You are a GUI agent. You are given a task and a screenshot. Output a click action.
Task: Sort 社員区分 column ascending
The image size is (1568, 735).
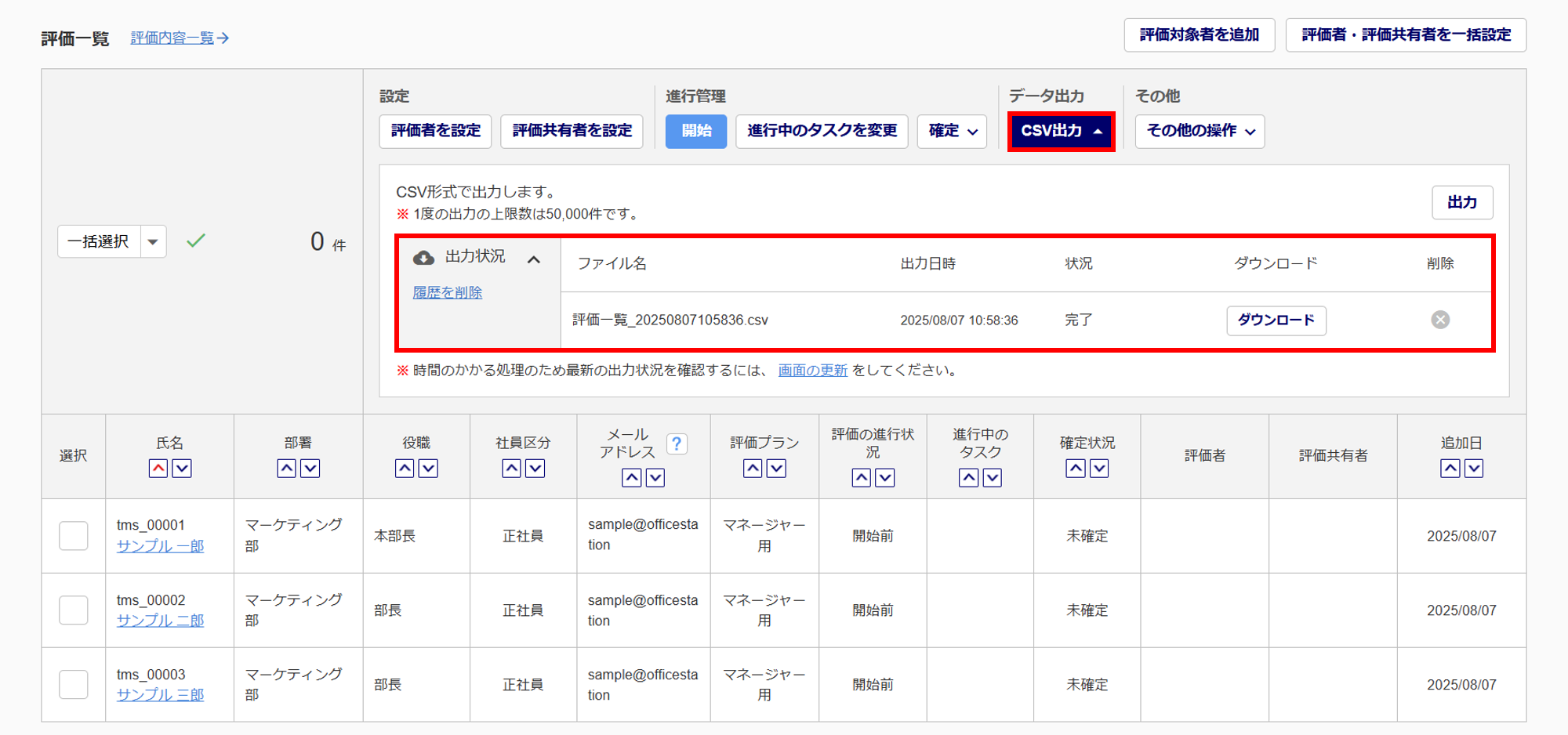coord(512,469)
